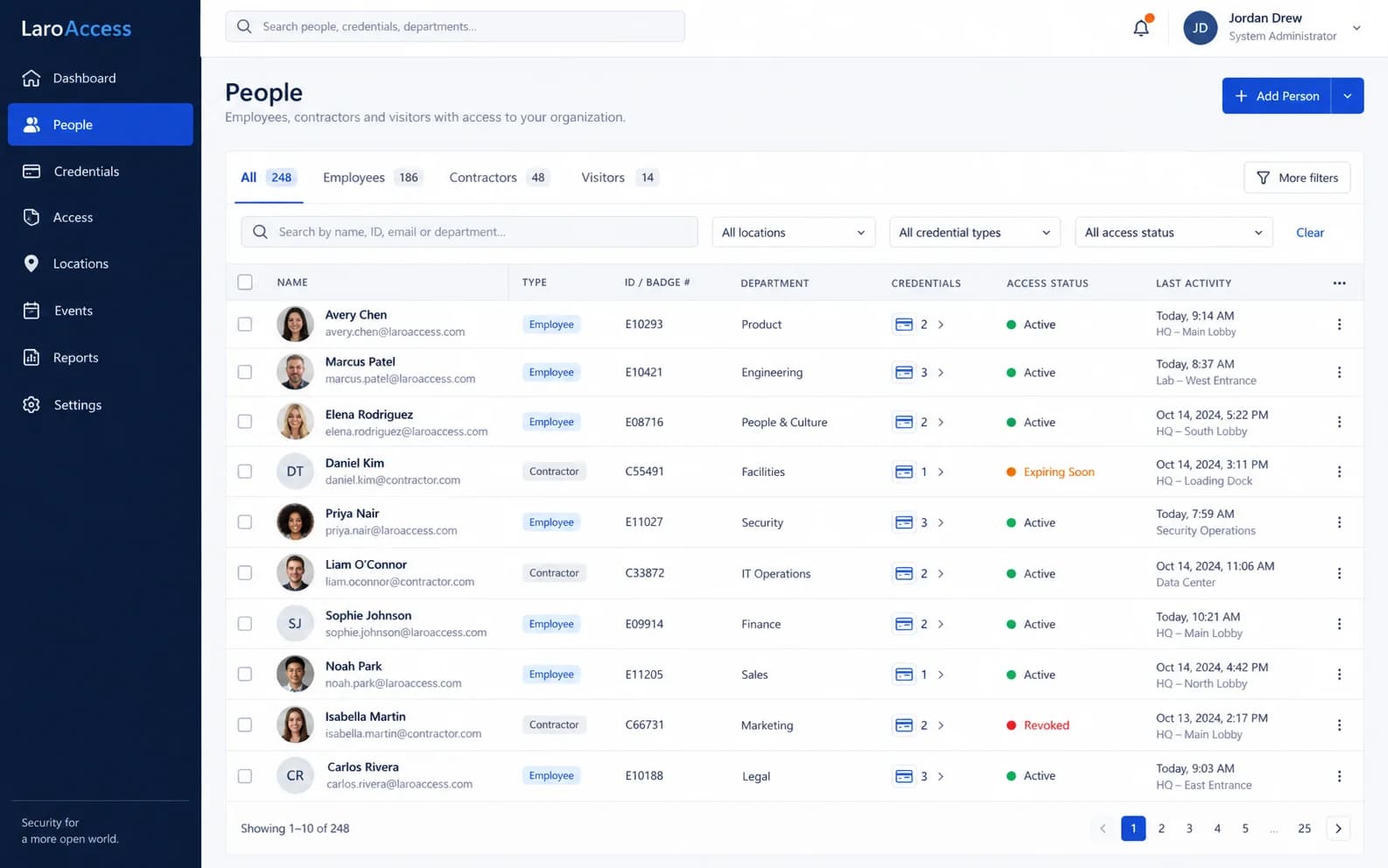Viewport: 1388px width, 868px height.
Task: Click the search by name or ID field
Action: pos(469,232)
